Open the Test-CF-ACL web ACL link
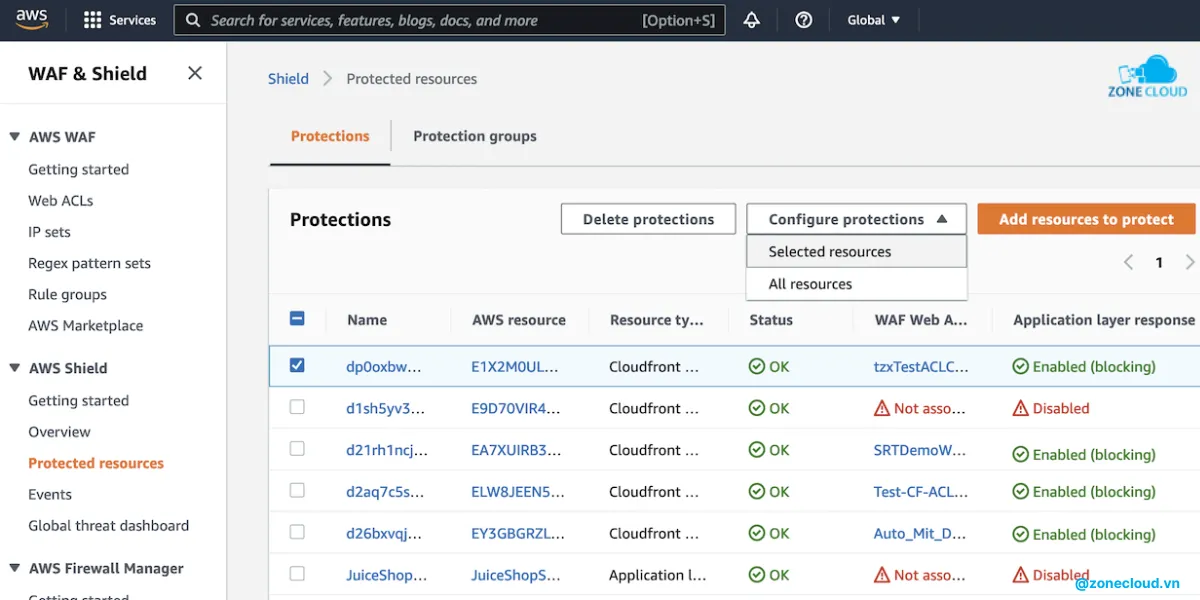 pyautogui.click(x=920, y=491)
